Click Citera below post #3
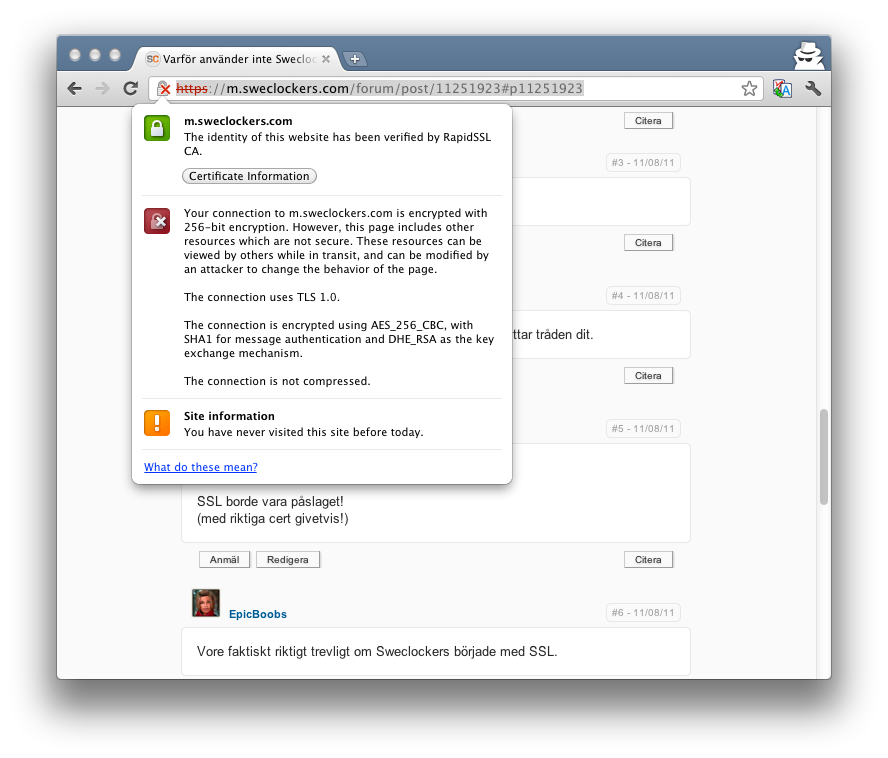Viewport: 888px width, 758px height. click(x=648, y=242)
